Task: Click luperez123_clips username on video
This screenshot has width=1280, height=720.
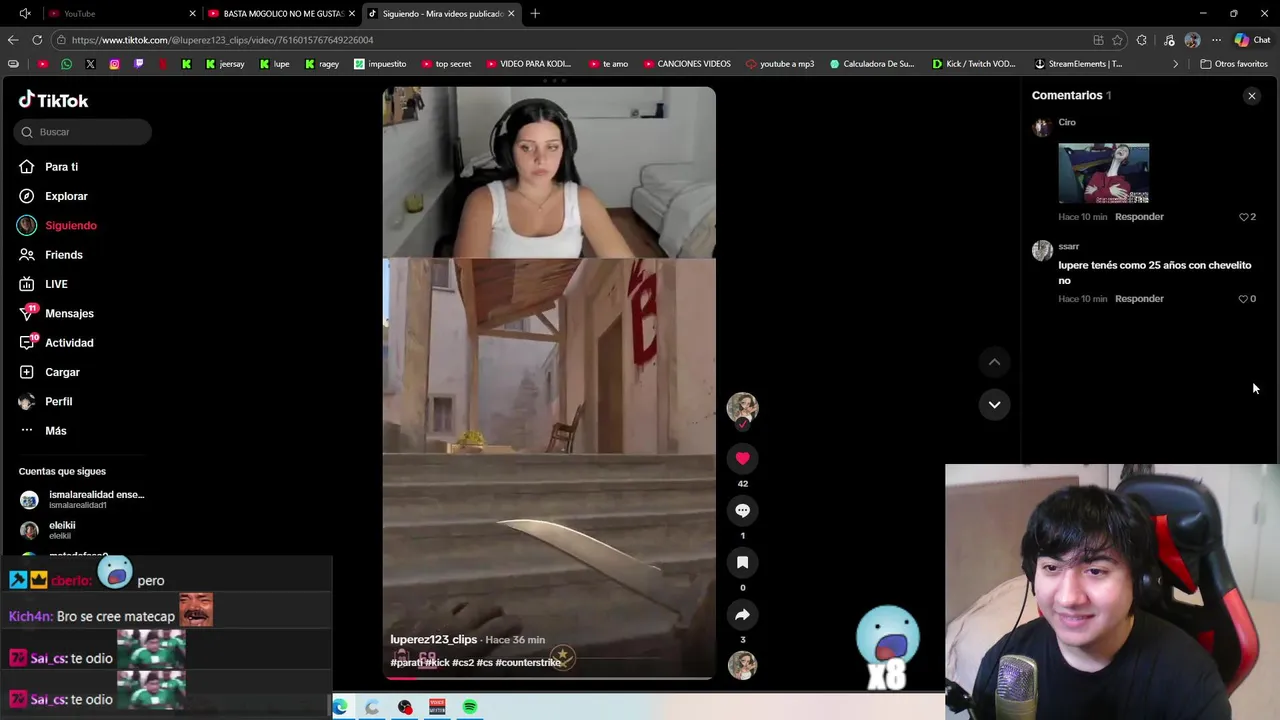Action: pos(433,640)
